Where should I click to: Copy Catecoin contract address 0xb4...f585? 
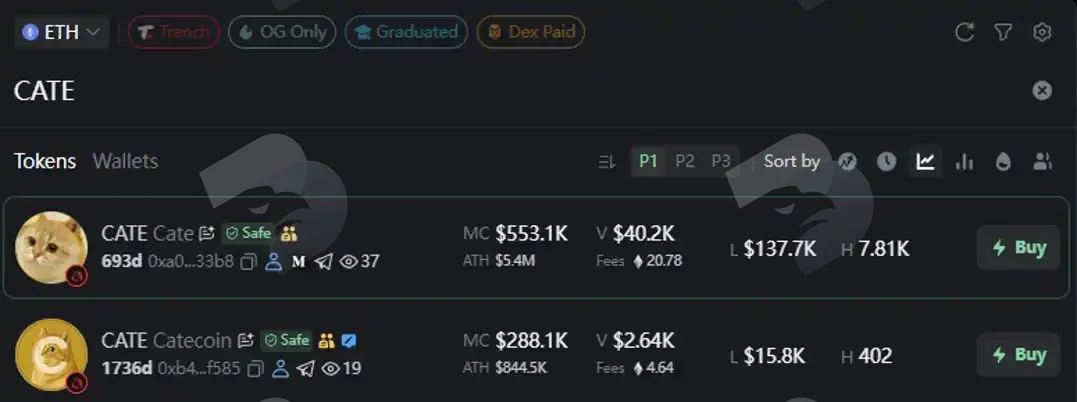pyautogui.click(x=254, y=369)
